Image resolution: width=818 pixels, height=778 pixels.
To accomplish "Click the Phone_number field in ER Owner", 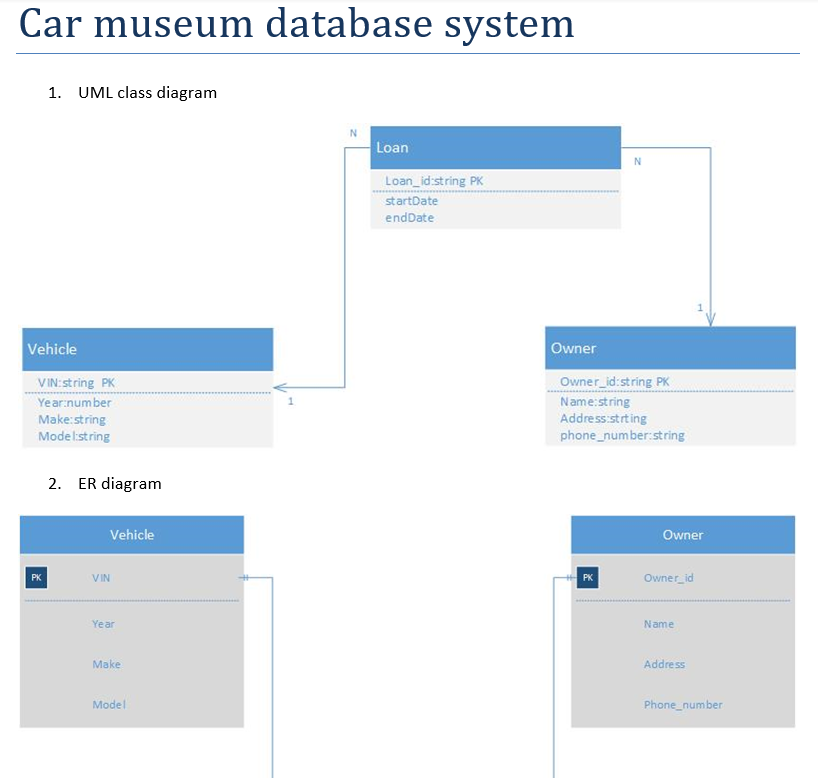I will [683, 705].
